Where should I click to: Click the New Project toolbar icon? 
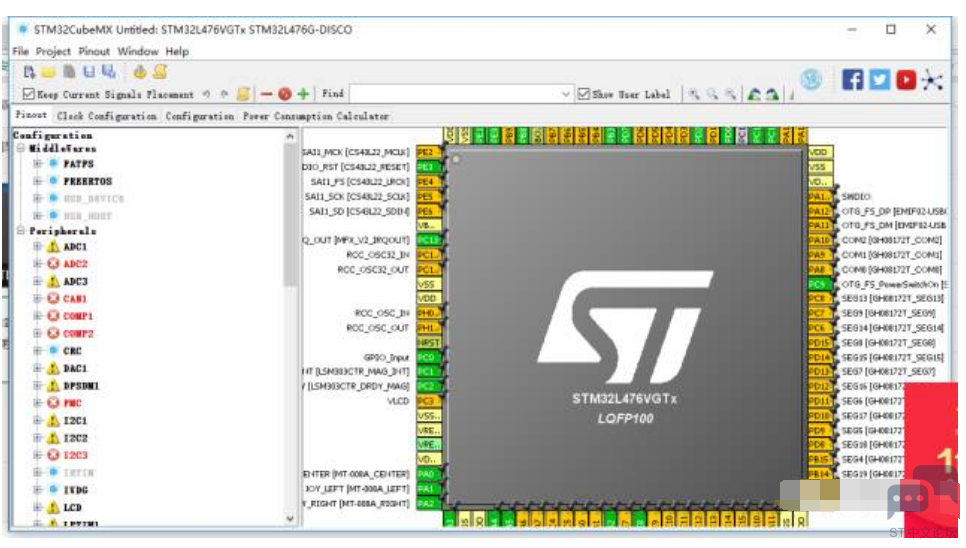29,73
